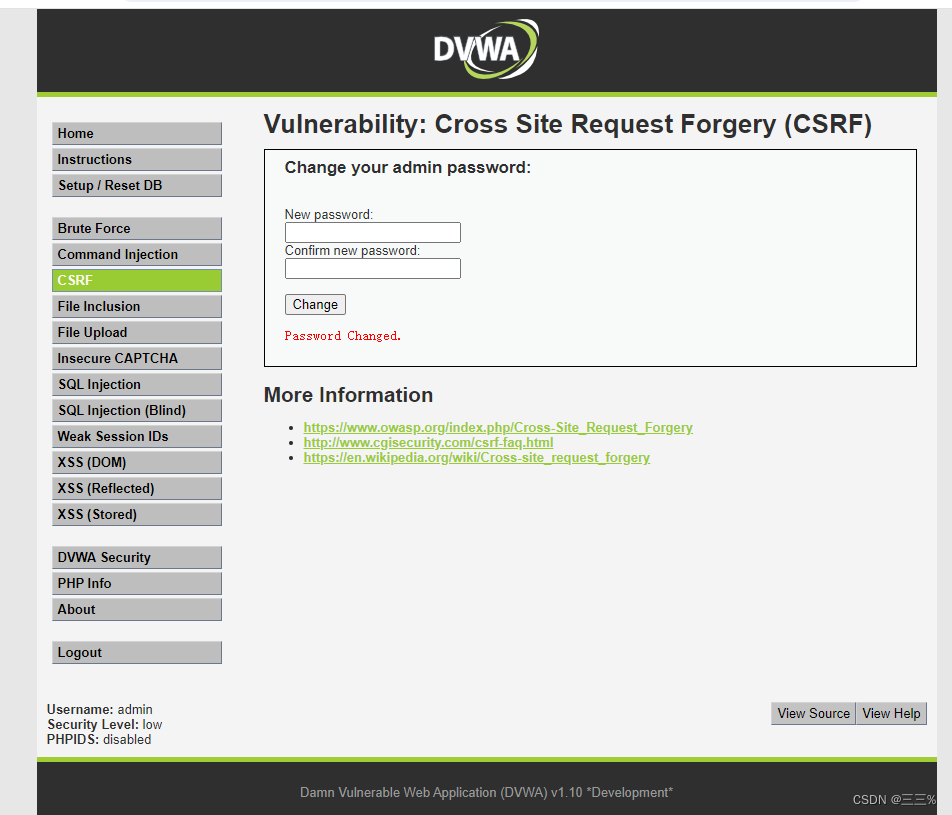952x815 pixels.
Task: Open XSS (Stored) page
Action: 137,515
